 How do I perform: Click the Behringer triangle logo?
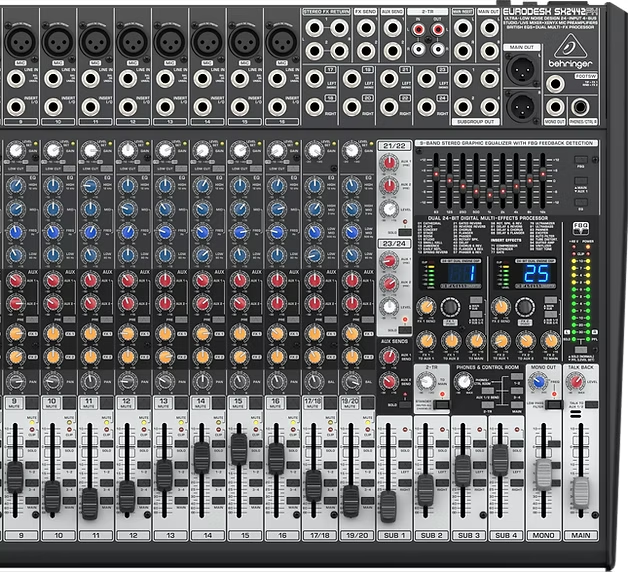click(x=571, y=46)
